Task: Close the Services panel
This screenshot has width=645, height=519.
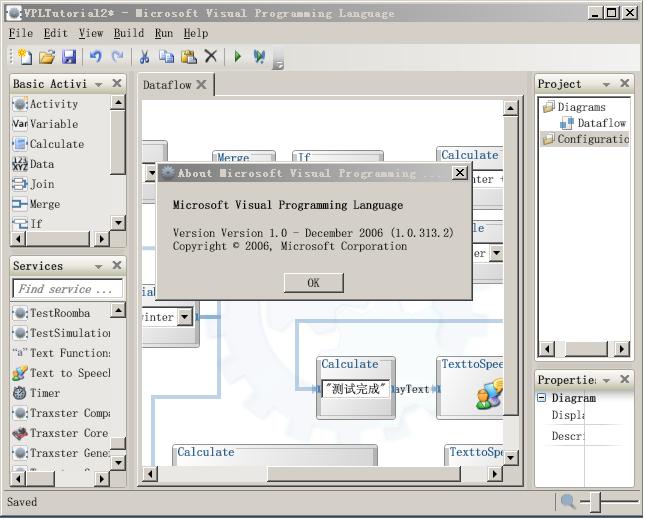Action: 117,265
